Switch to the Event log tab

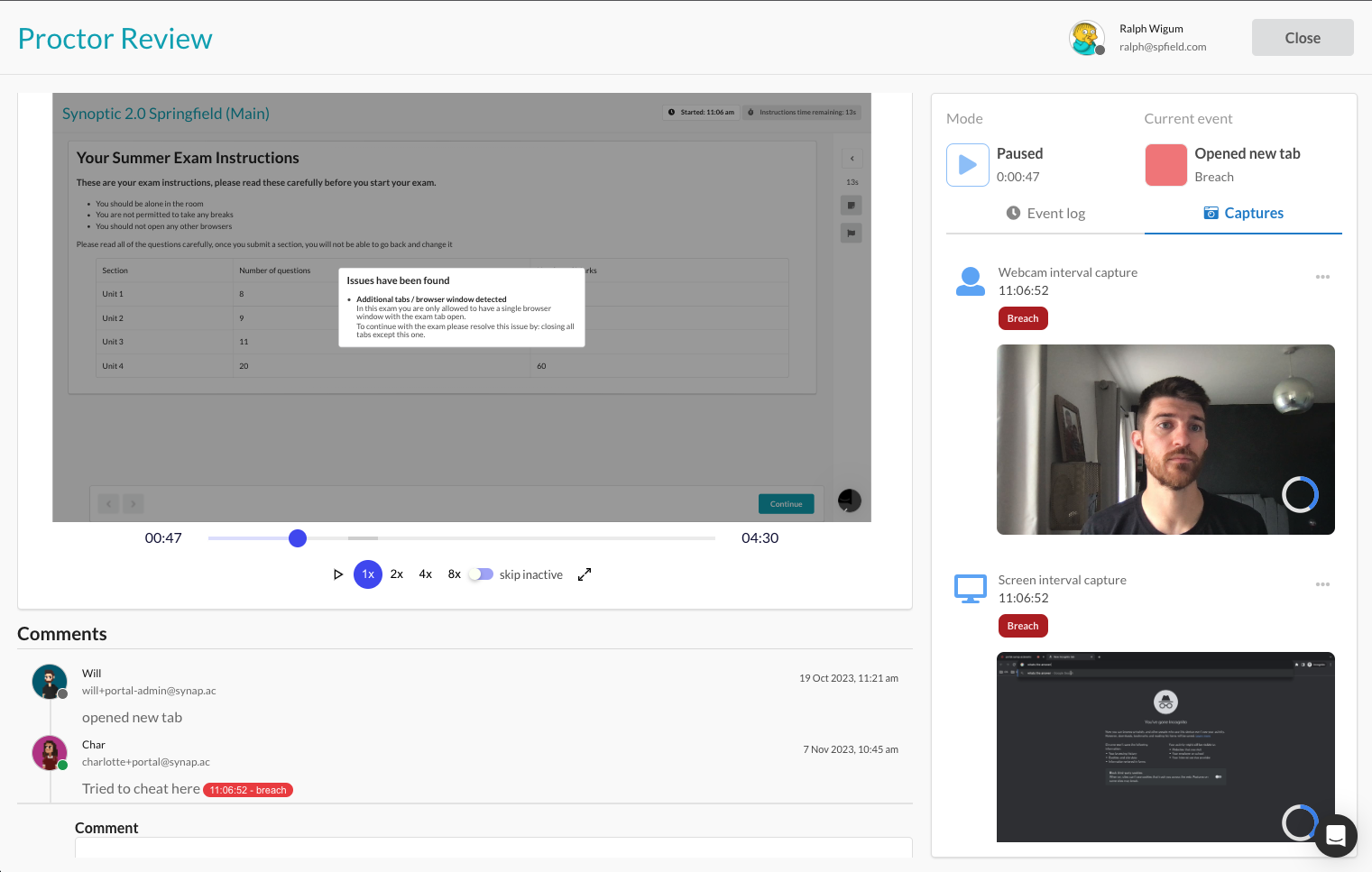tap(1045, 214)
